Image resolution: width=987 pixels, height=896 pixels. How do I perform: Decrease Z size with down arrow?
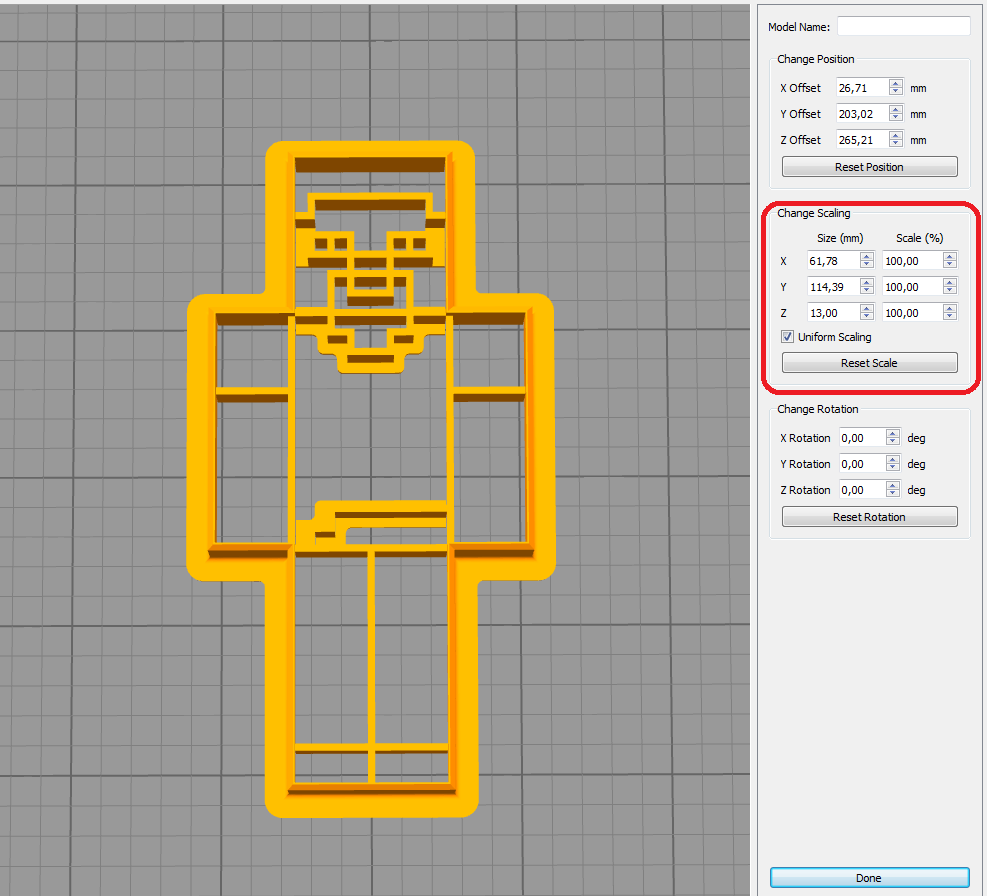click(x=867, y=317)
